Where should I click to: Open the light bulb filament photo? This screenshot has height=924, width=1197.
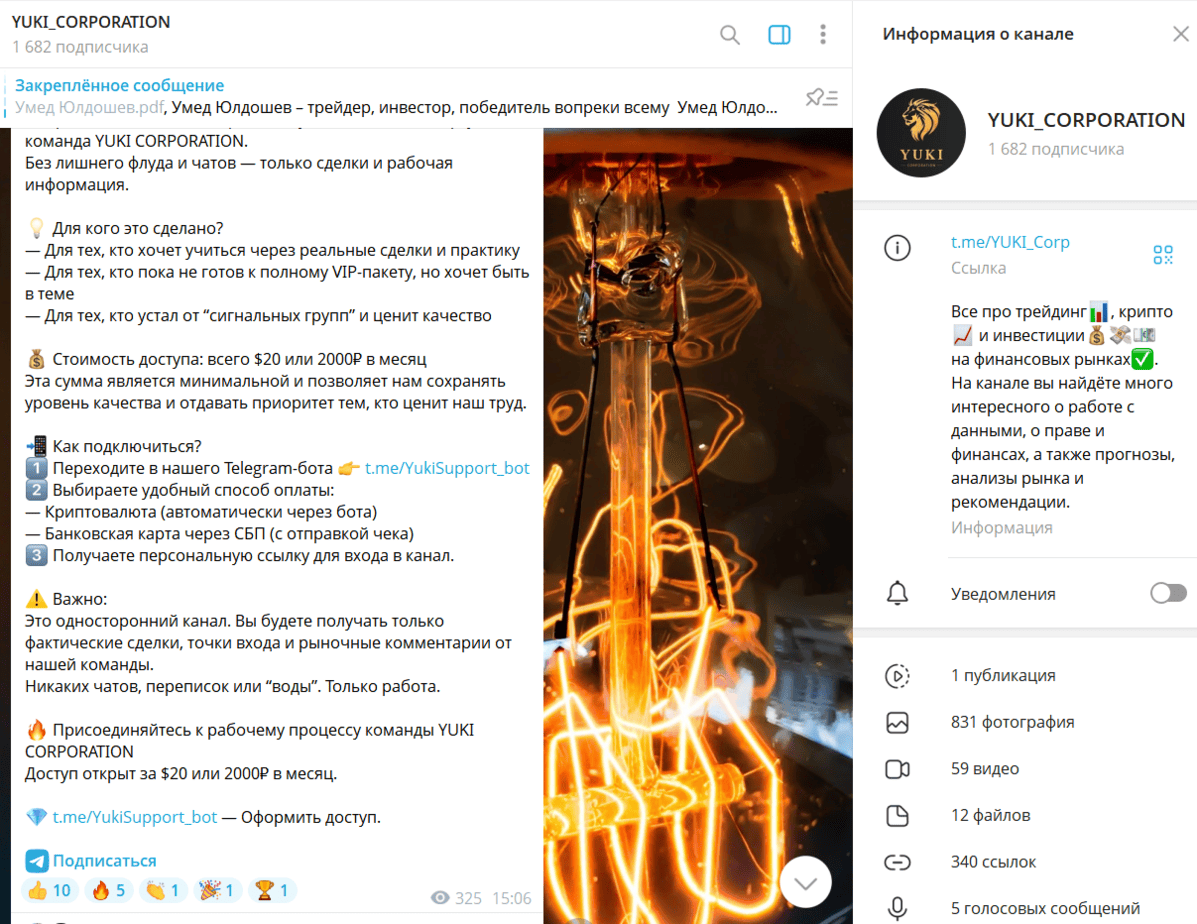pyautogui.click(x=698, y=525)
